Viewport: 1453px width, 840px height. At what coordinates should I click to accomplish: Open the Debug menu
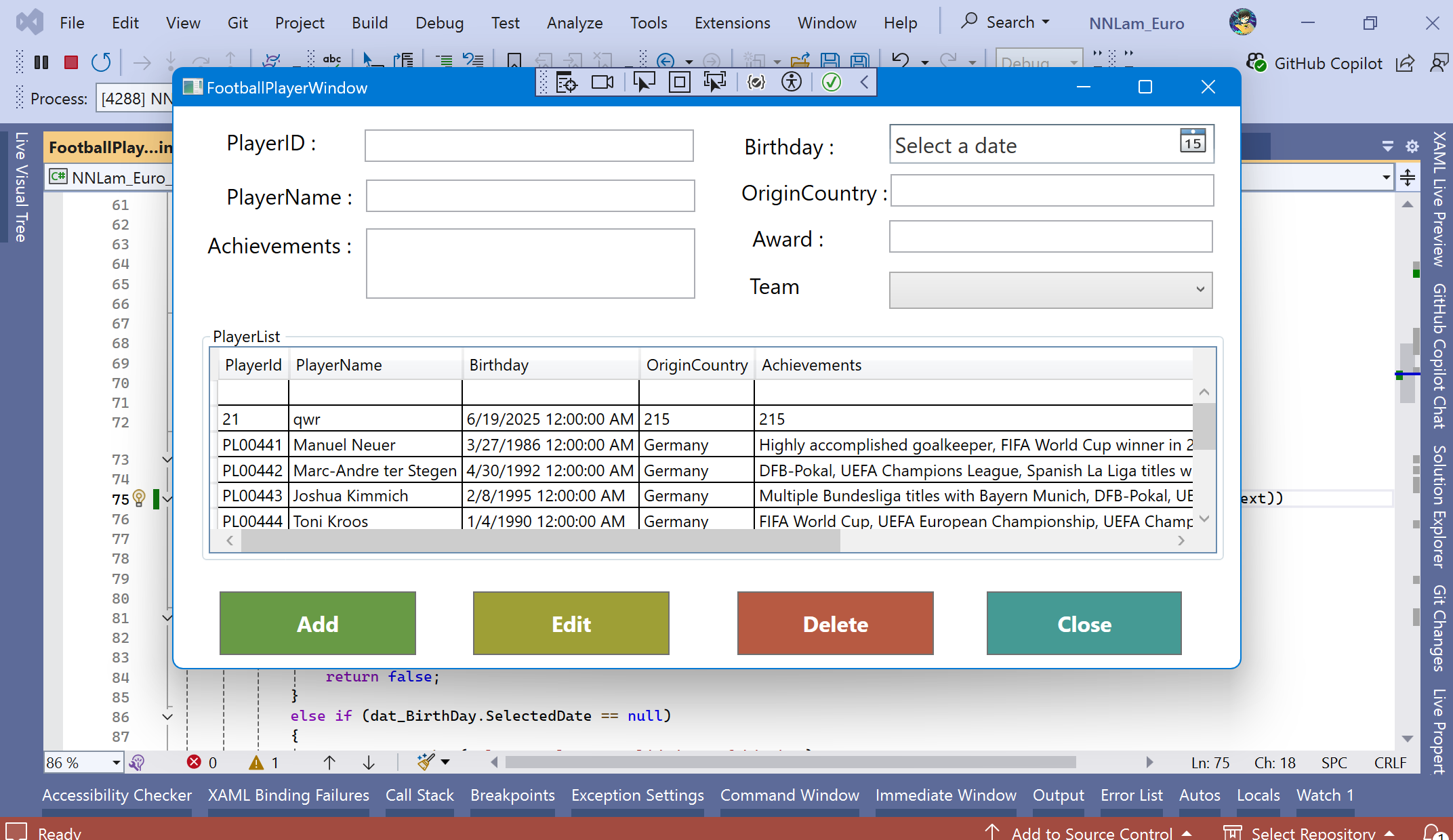[x=439, y=22]
